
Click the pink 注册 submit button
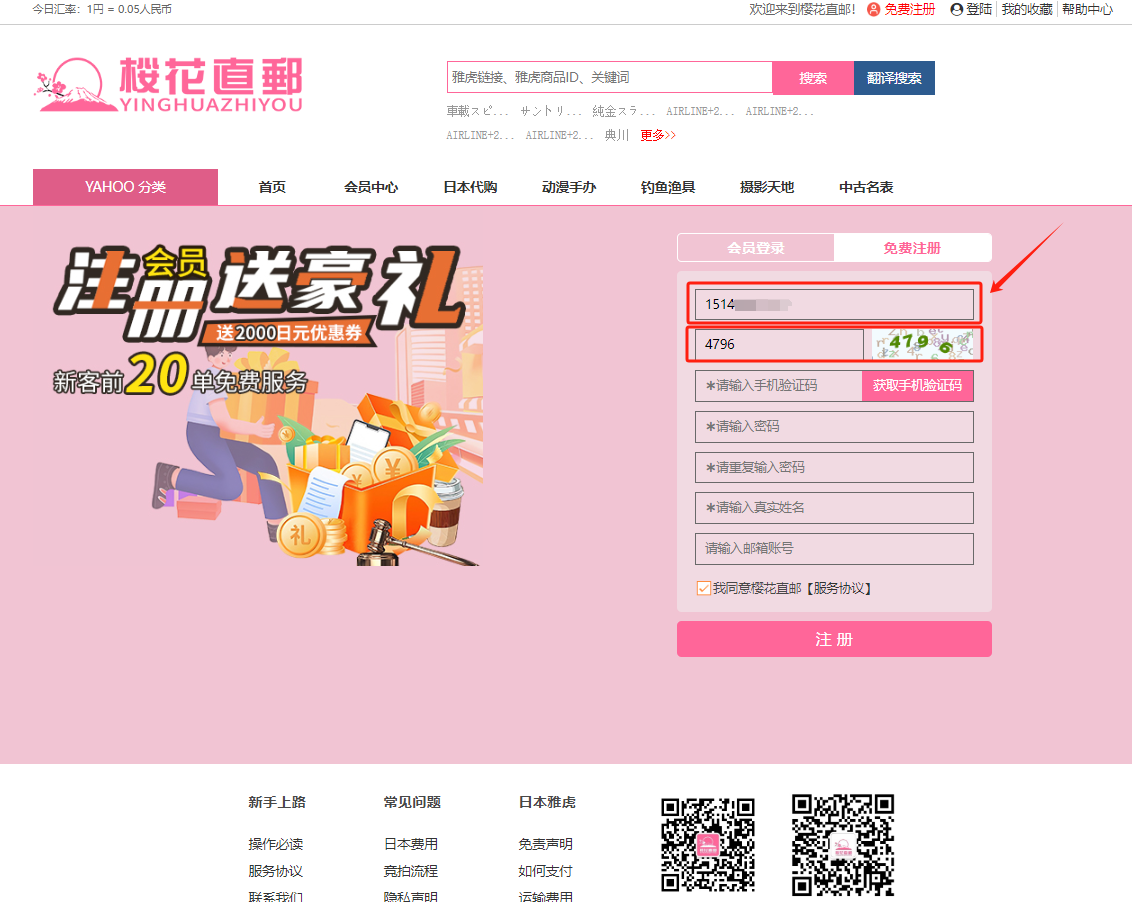point(834,639)
